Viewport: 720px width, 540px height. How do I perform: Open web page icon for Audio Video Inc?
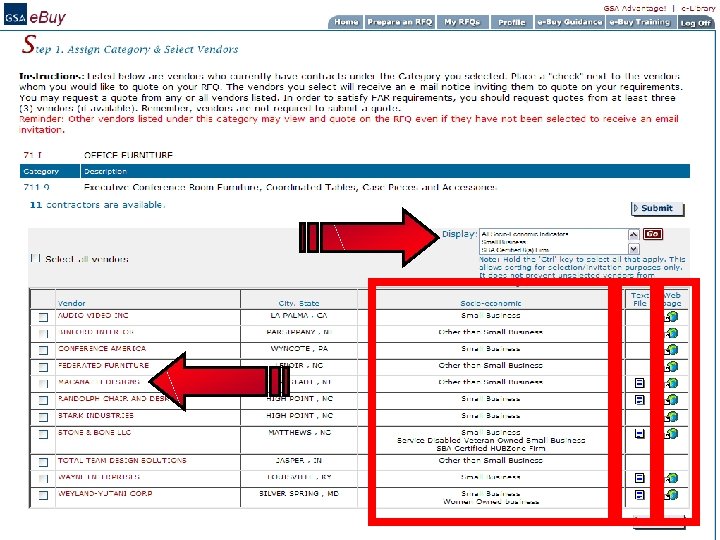[671, 316]
